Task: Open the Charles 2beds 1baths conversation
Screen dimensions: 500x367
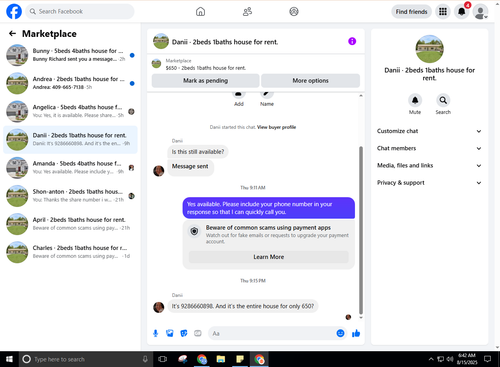Action: (x=70, y=252)
